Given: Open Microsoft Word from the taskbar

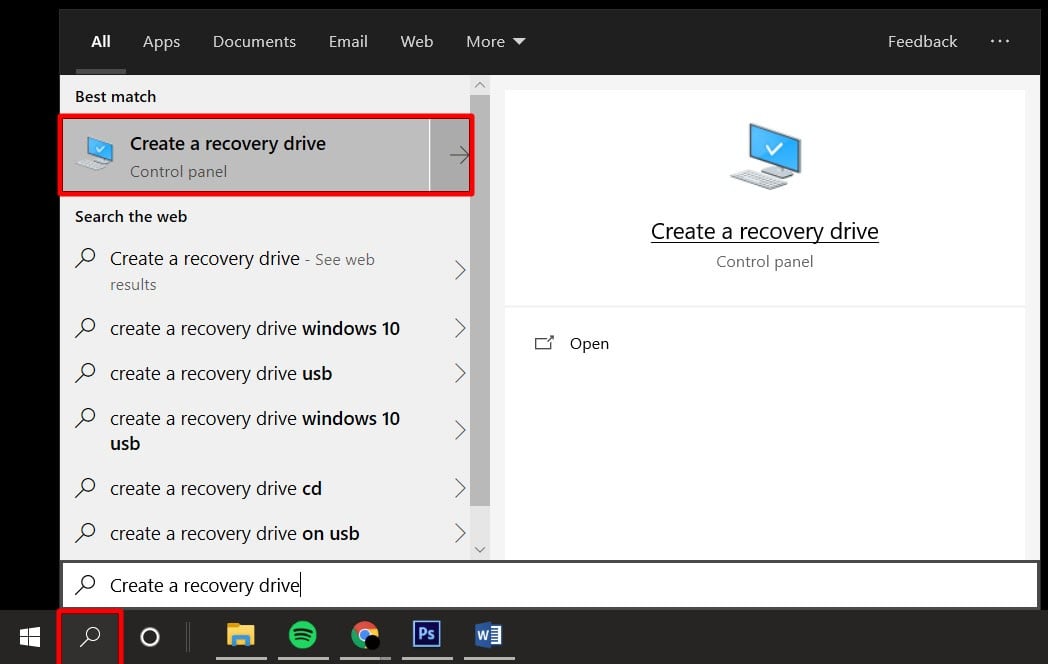Looking at the screenshot, I should tap(488, 635).
